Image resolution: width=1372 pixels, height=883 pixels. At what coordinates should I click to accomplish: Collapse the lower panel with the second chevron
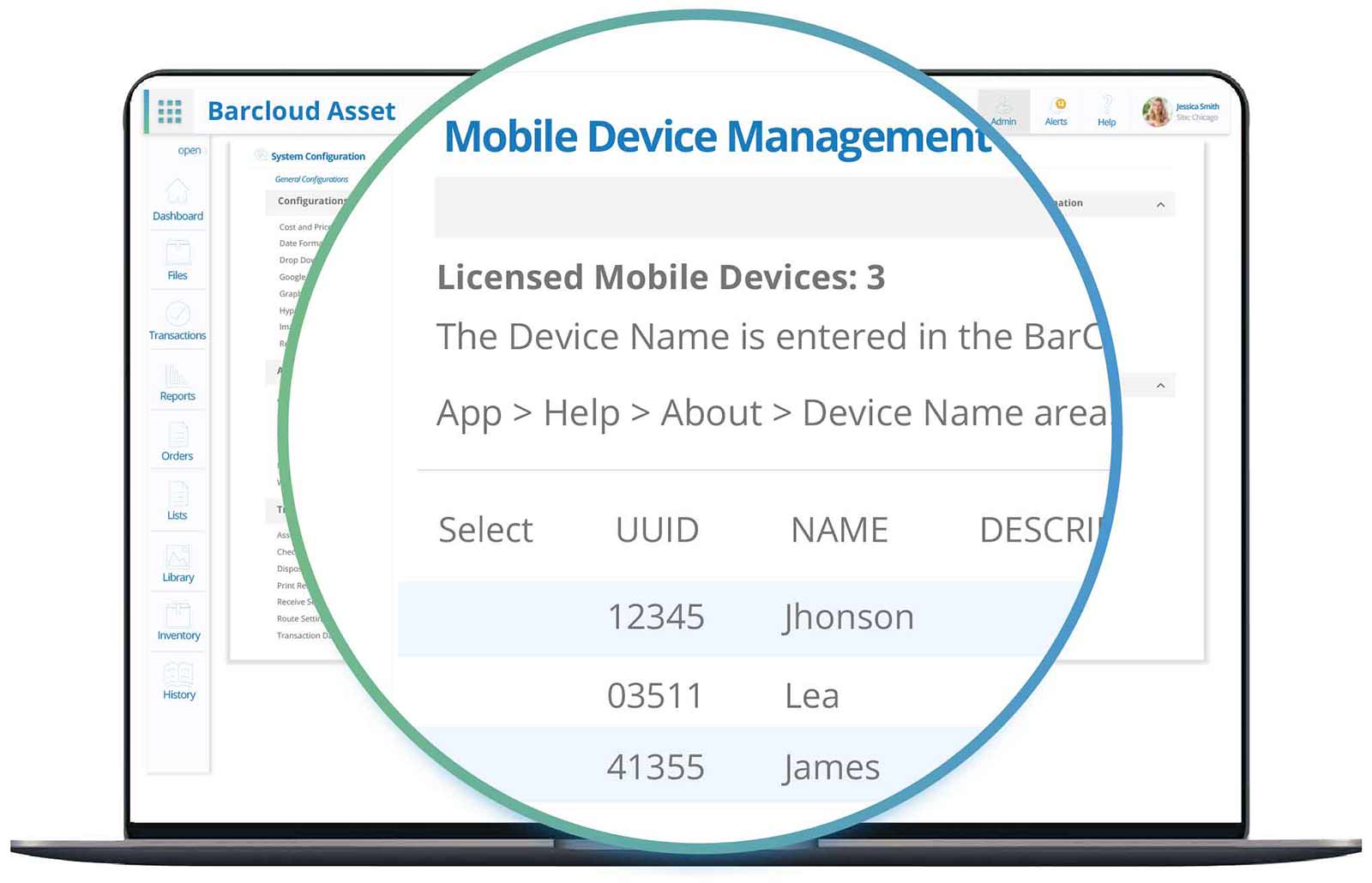point(1160,386)
